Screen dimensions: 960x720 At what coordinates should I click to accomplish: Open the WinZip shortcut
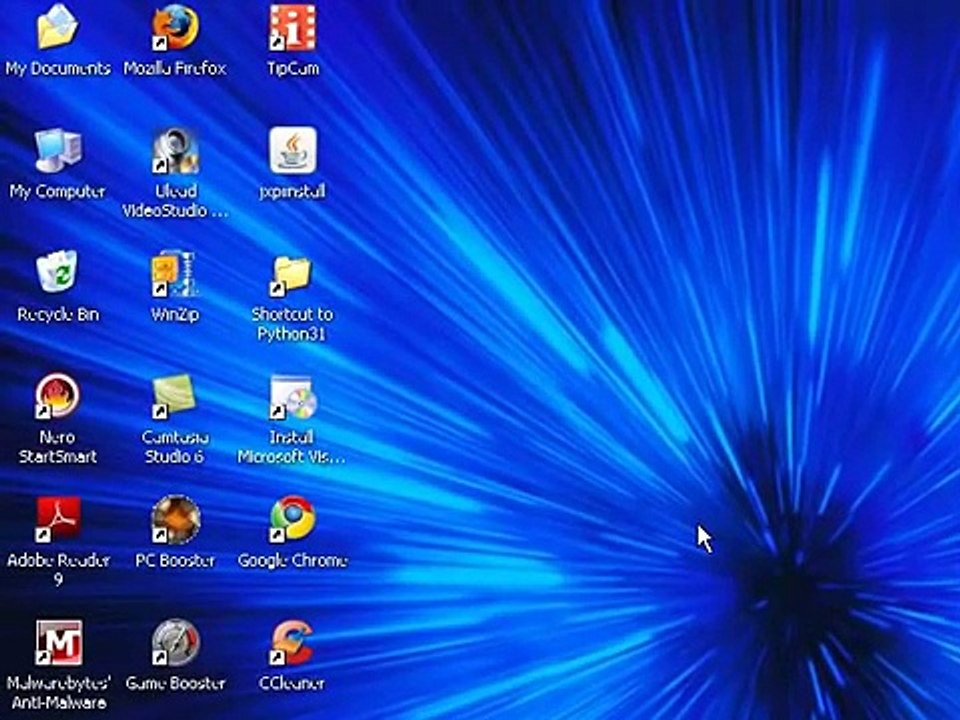(175, 274)
